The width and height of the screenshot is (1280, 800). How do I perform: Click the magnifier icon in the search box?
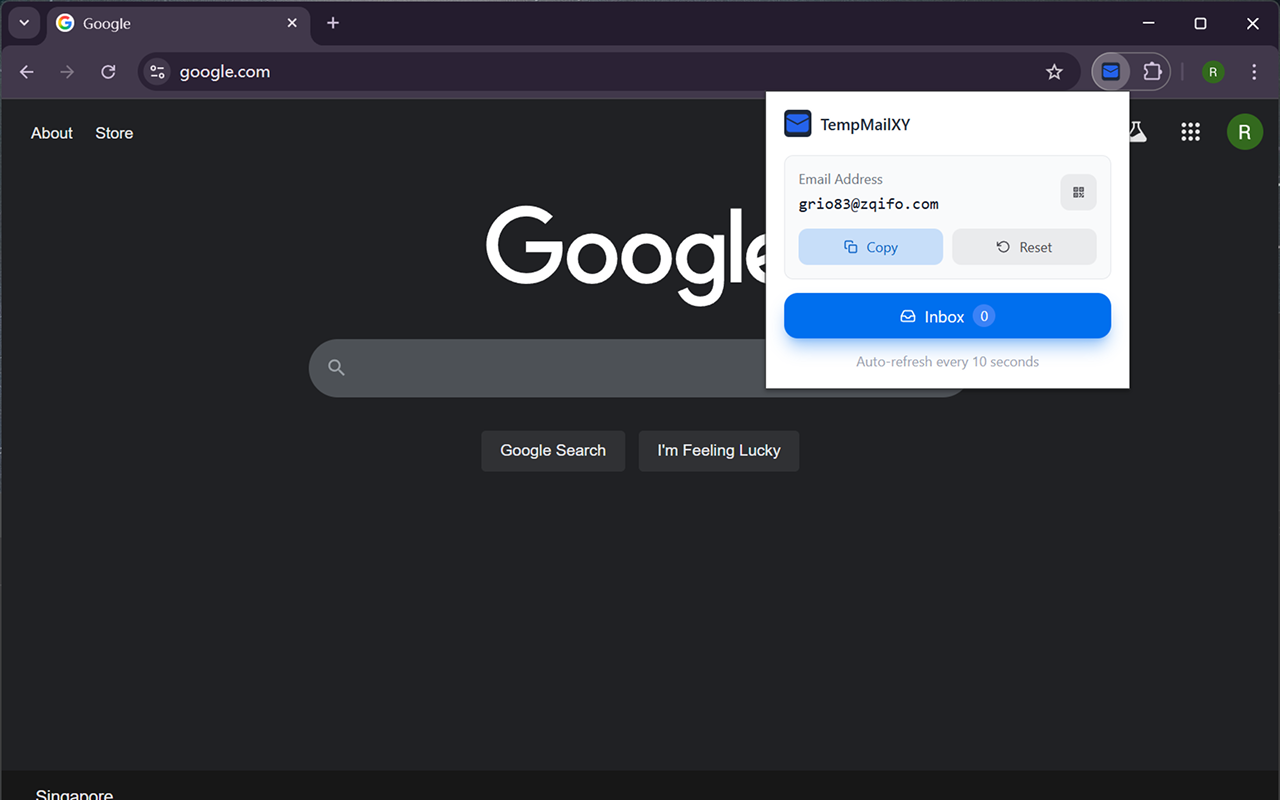pyautogui.click(x=336, y=368)
